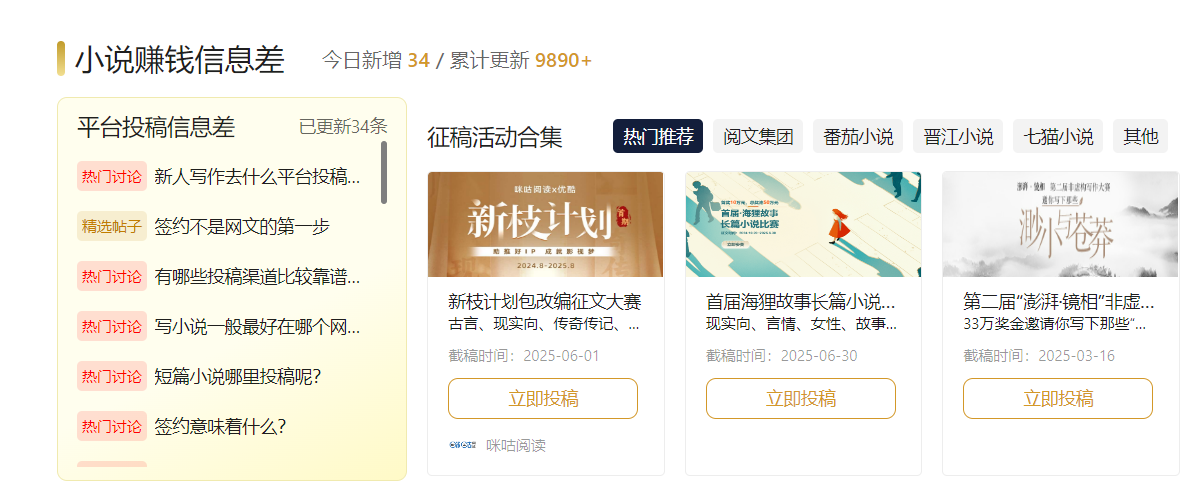Open the 番茄小说 tab
This screenshot has height=488, width=1198.
click(x=858, y=137)
